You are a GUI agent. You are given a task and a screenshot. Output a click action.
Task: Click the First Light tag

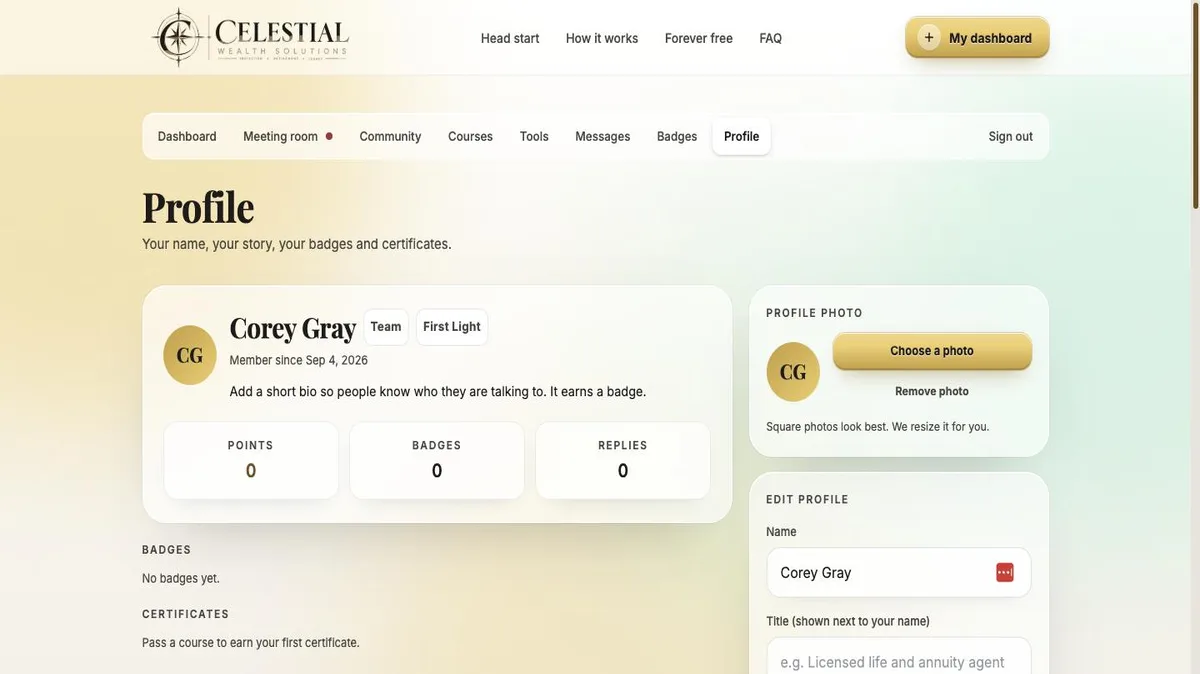coord(452,327)
